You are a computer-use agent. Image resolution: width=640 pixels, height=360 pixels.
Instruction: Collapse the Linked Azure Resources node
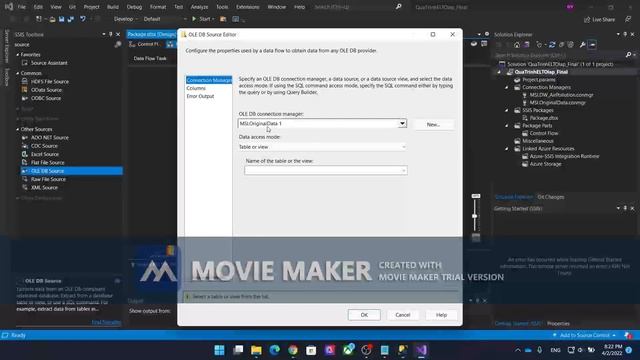(x=507, y=149)
